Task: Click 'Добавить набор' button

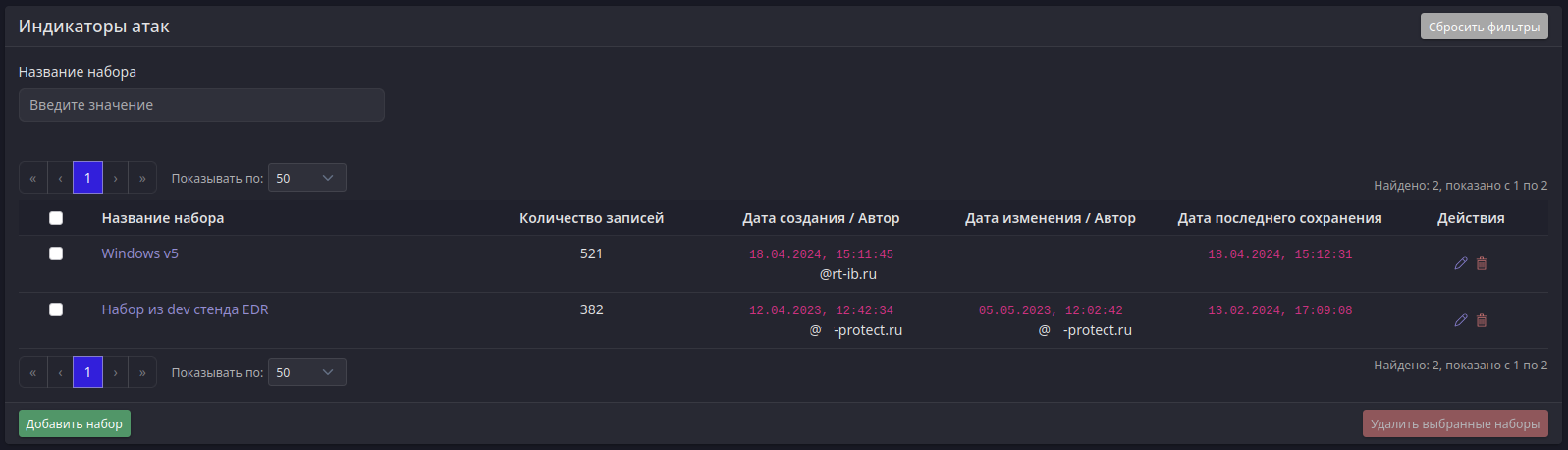Action: (75, 423)
